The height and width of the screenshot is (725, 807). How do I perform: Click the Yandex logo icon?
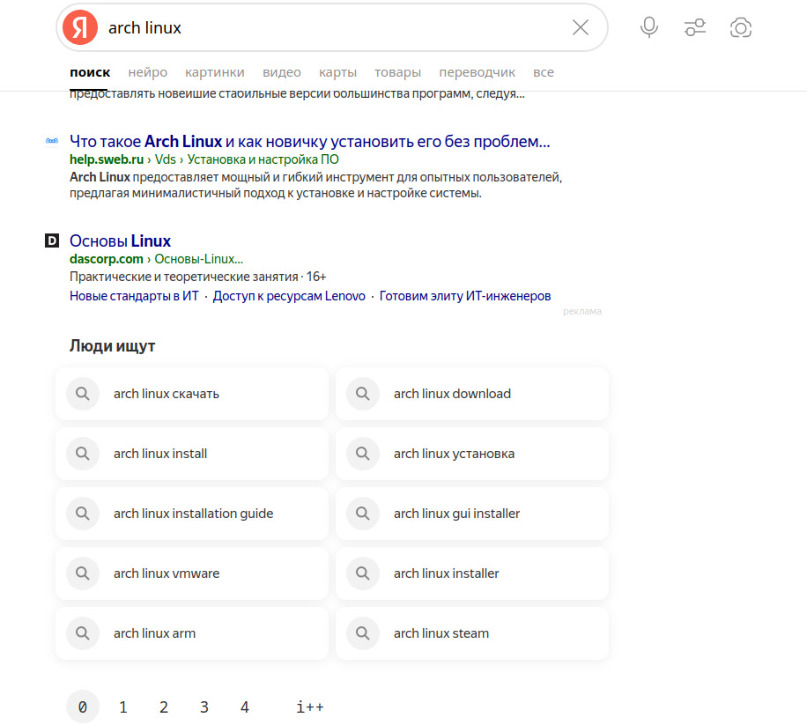click(x=80, y=27)
